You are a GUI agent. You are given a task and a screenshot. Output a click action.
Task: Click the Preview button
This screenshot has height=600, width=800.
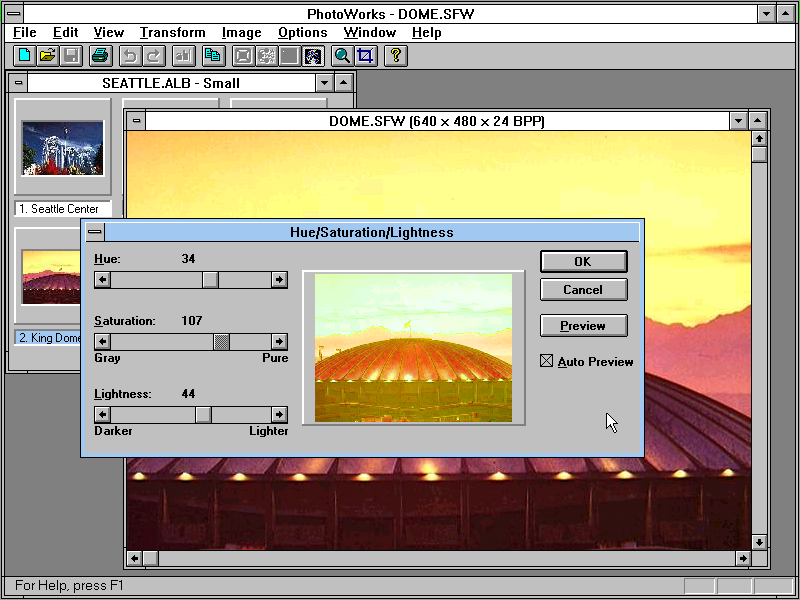tap(584, 326)
